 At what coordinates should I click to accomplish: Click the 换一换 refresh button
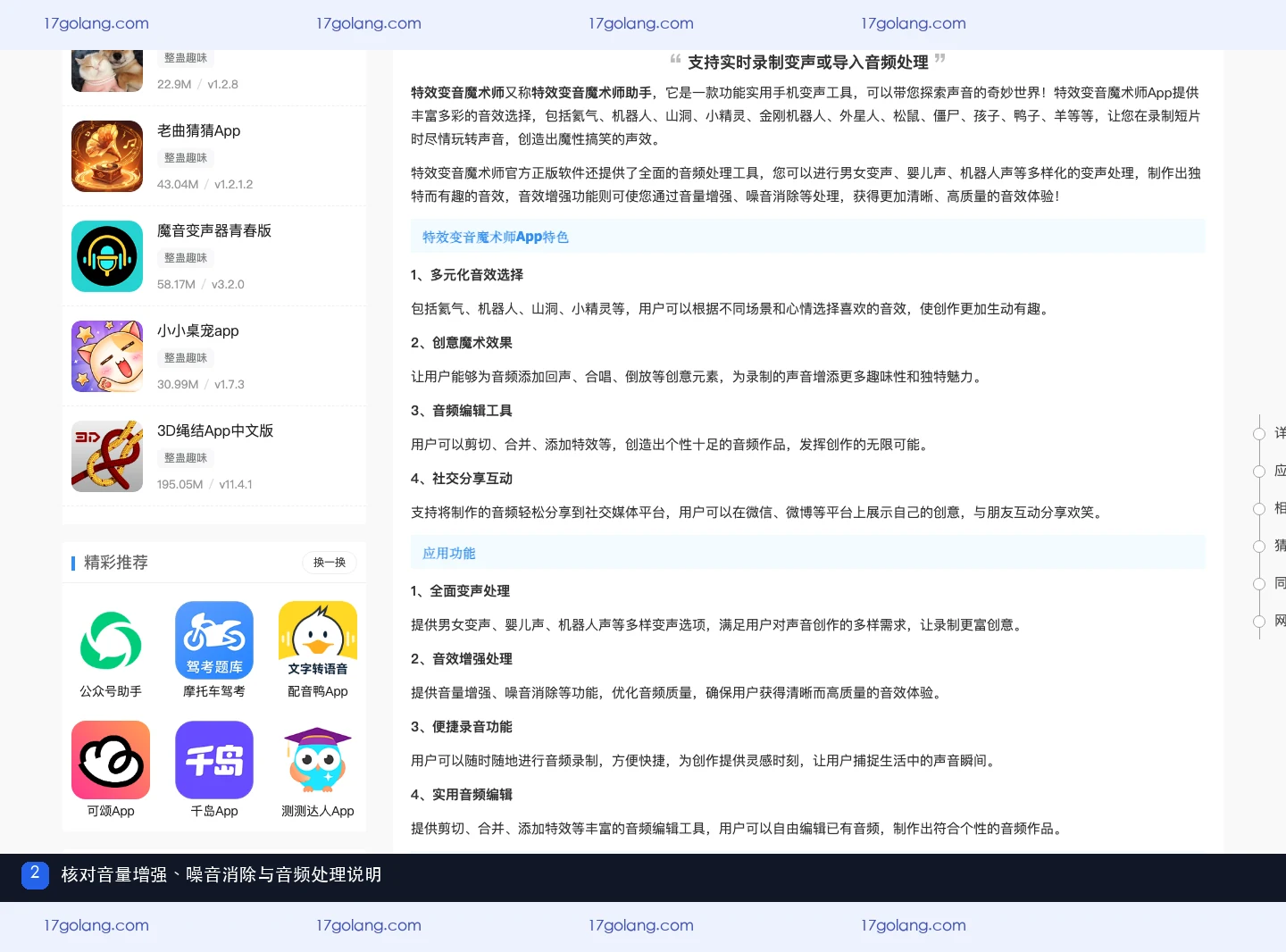pyautogui.click(x=330, y=563)
